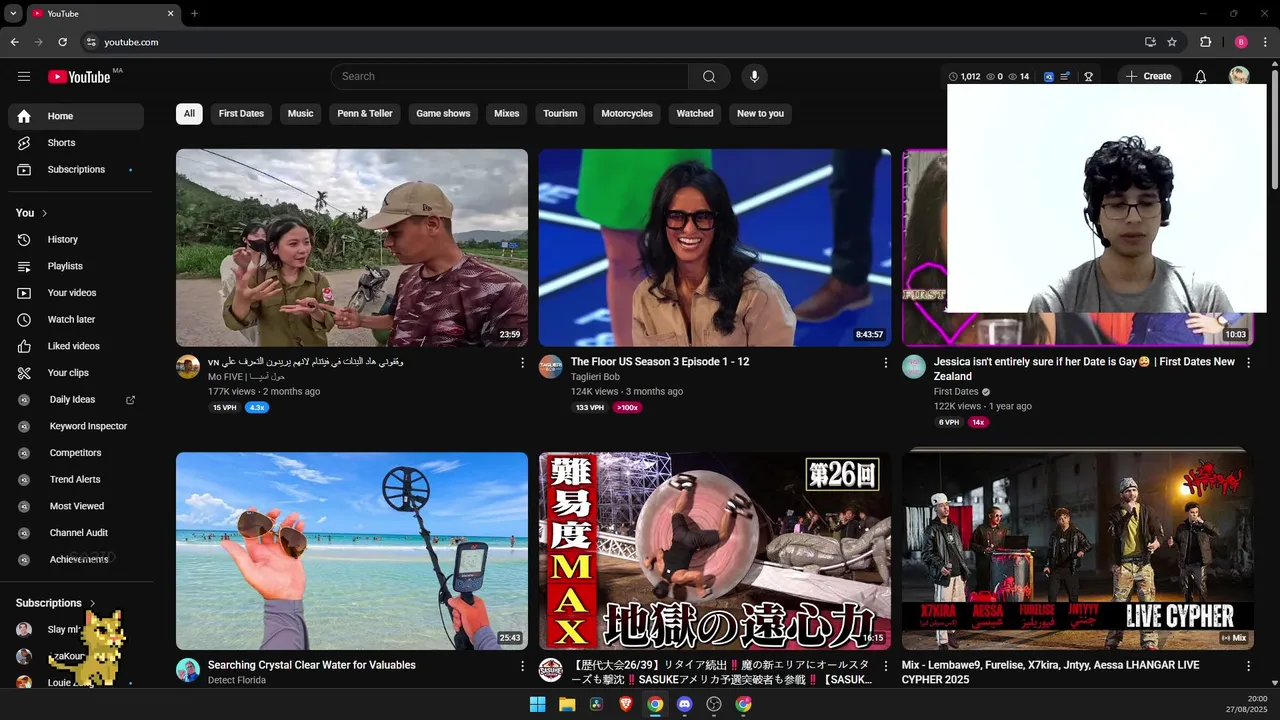Expand the You section chevron

tap(45, 213)
